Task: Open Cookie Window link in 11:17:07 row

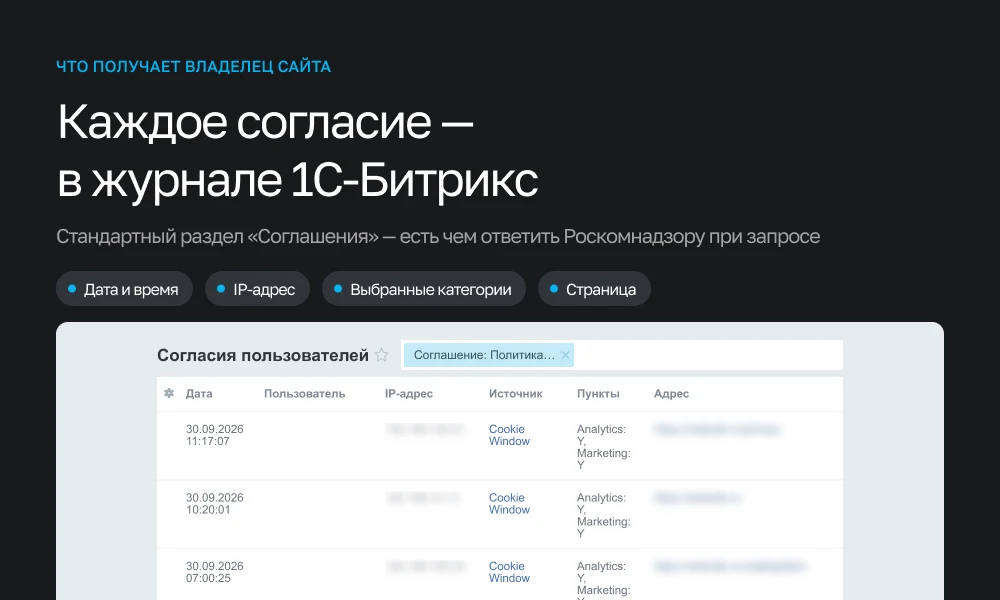Action: (509, 435)
